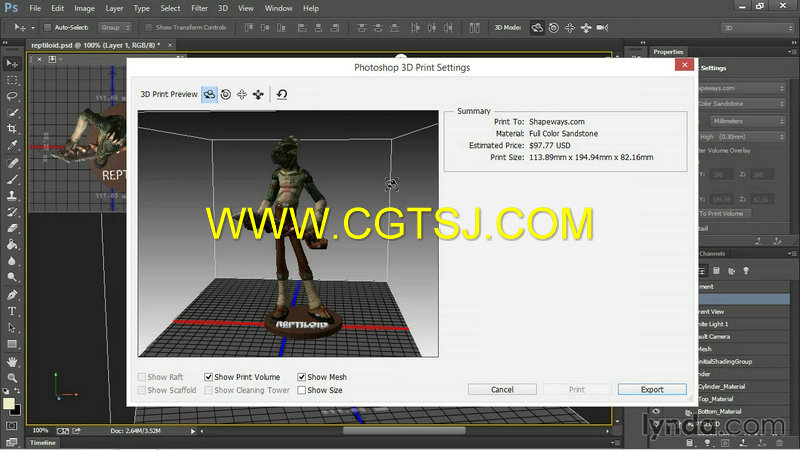
Task: Enable Auto-Select checkbox
Action: pyautogui.click(x=47, y=28)
